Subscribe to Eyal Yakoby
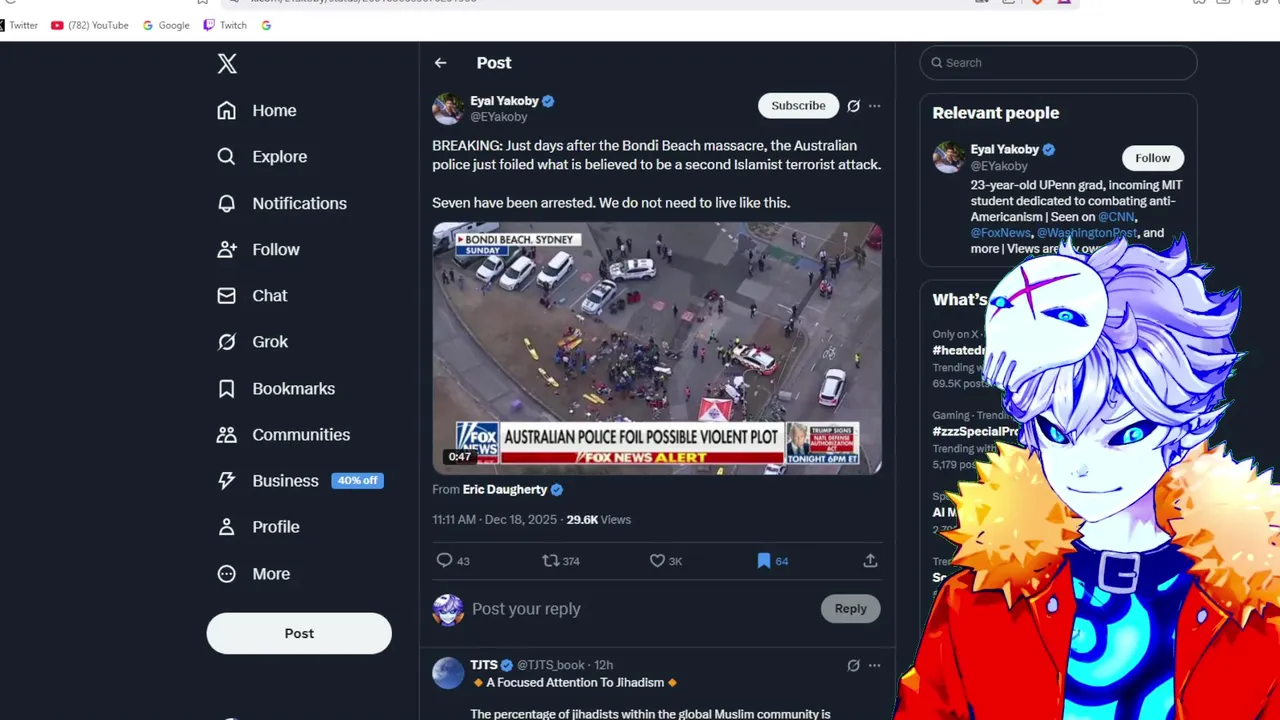Screen dimensions: 1280x720 (798, 105)
